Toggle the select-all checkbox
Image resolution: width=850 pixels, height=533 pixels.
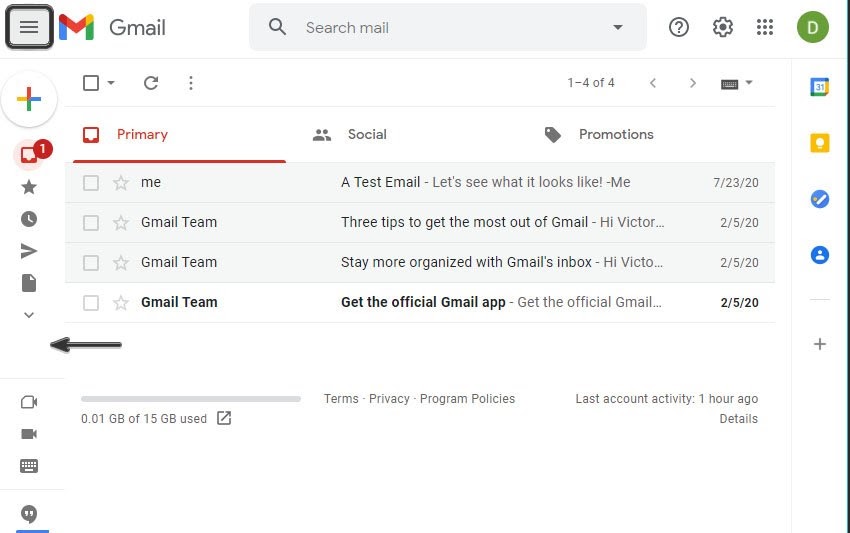pos(91,83)
